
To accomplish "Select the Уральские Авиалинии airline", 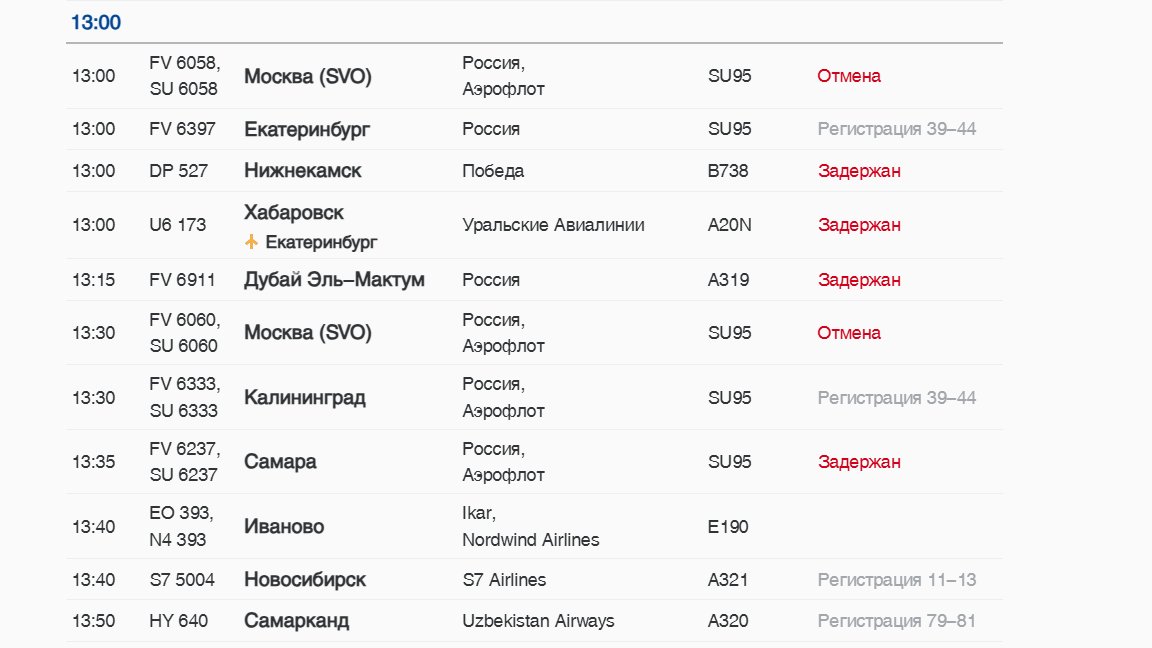I will tap(553, 225).
